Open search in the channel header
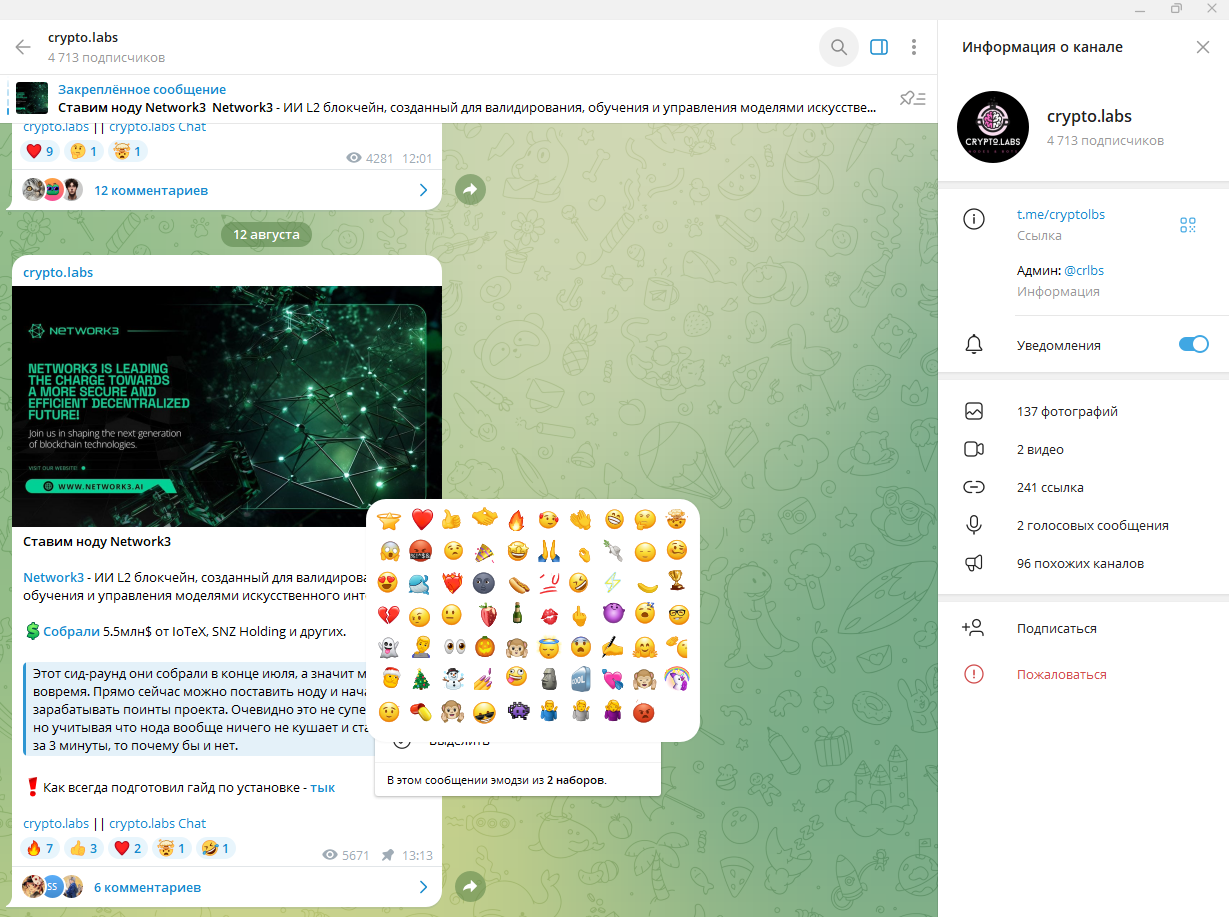Image resolution: width=1229 pixels, height=917 pixels. [x=839, y=47]
